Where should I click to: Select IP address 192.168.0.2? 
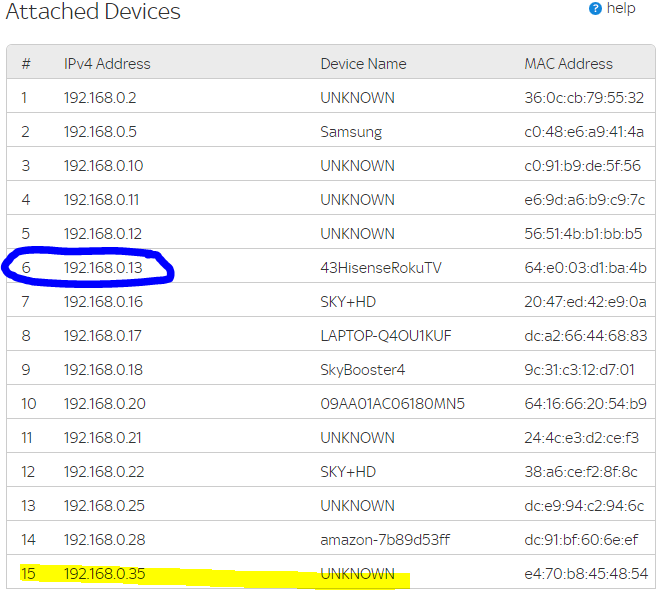pyautogui.click(x=100, y=97)
